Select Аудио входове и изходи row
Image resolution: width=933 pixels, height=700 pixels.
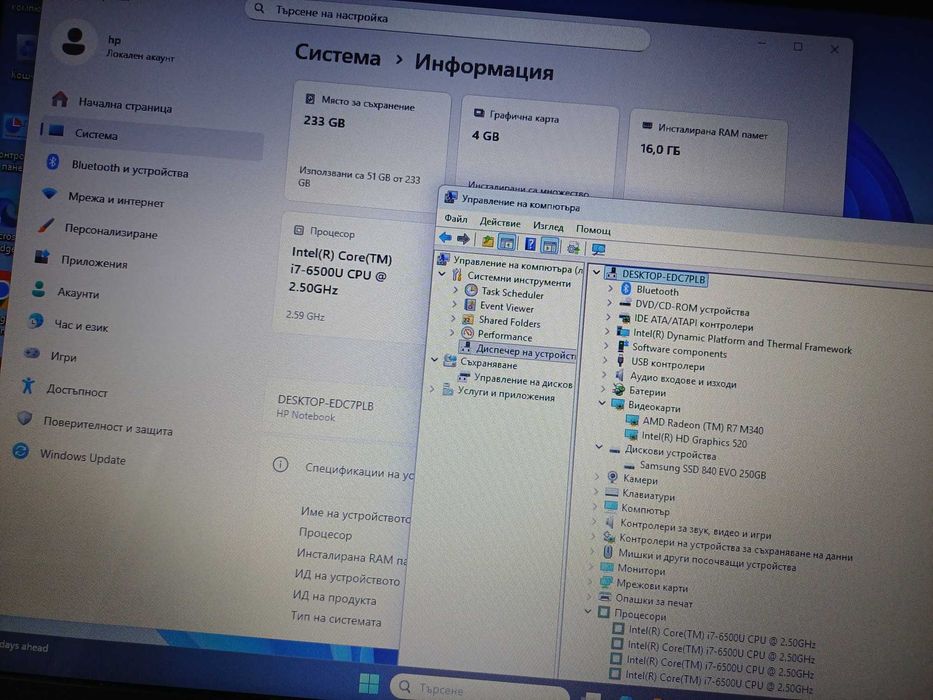coord(675,379)
